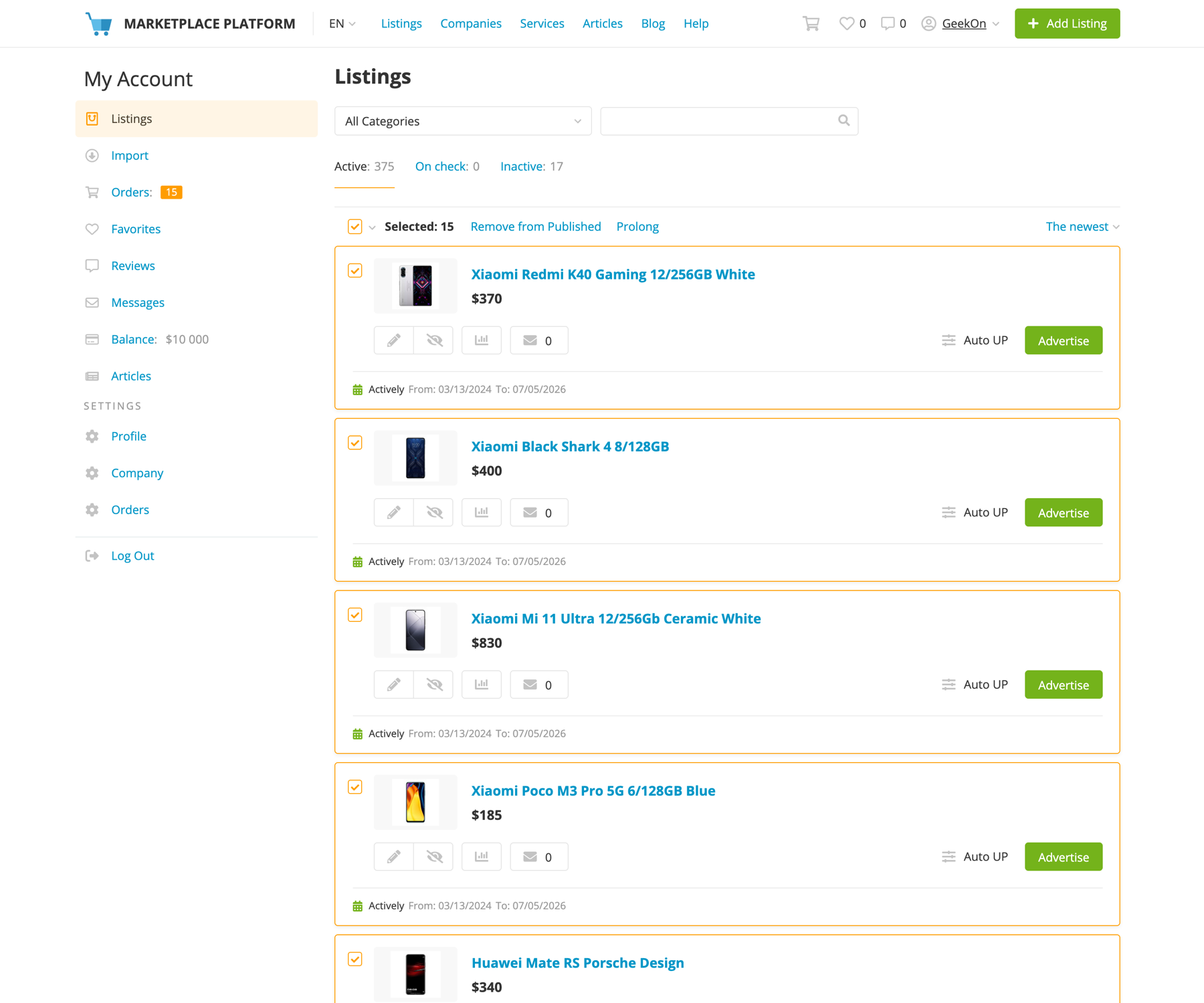Viewport: 1204px width, 1003px height.
Task: Click Remove from Published
Action: [536, 227]
